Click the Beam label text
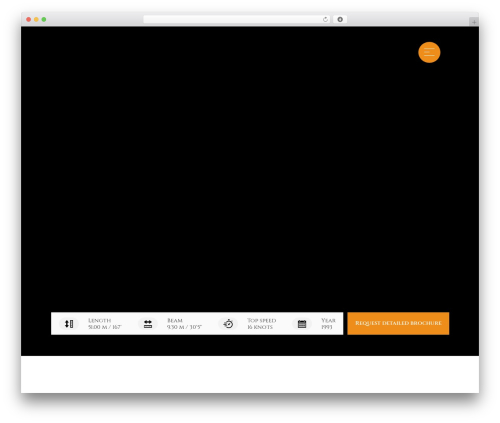The width and height of the screenshot is (500, 423). coord(175,320)
